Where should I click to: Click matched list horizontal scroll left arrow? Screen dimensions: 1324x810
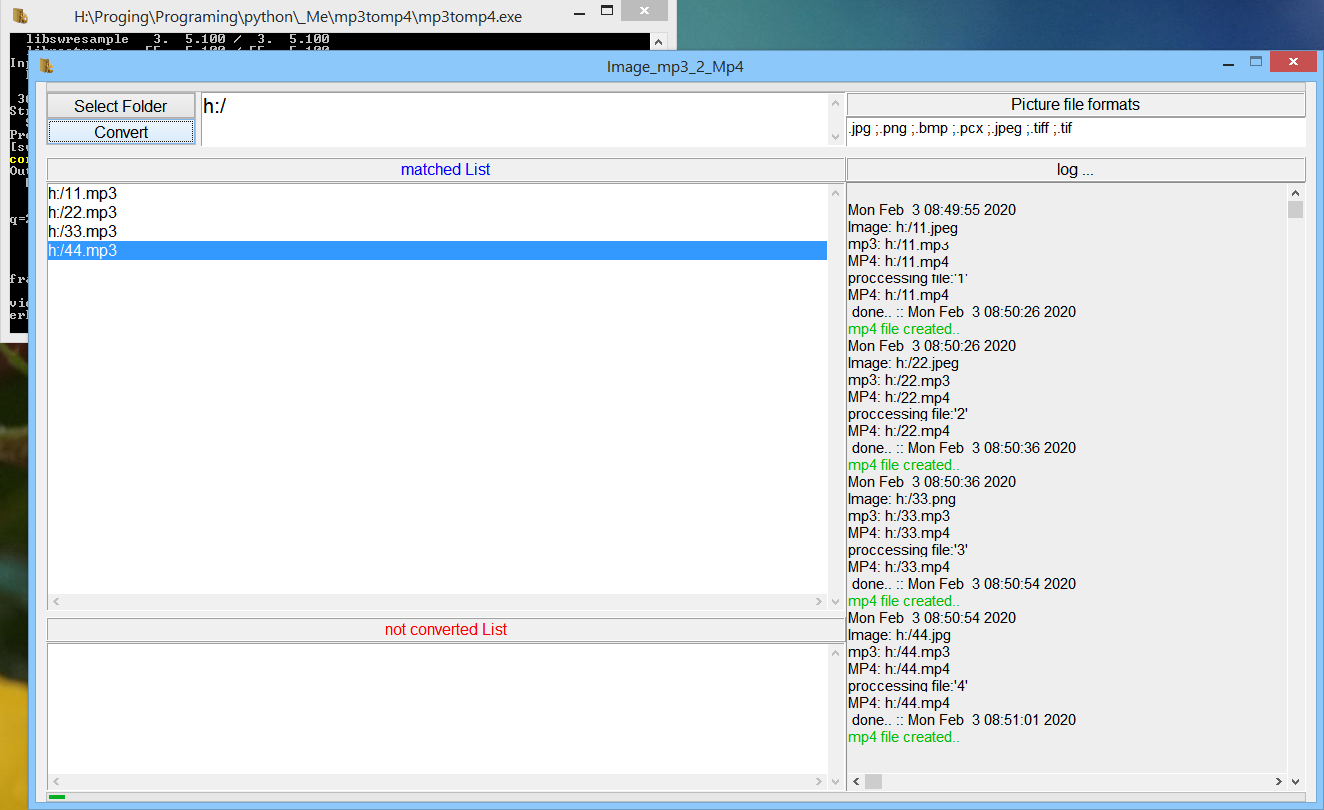pos(56,602)
